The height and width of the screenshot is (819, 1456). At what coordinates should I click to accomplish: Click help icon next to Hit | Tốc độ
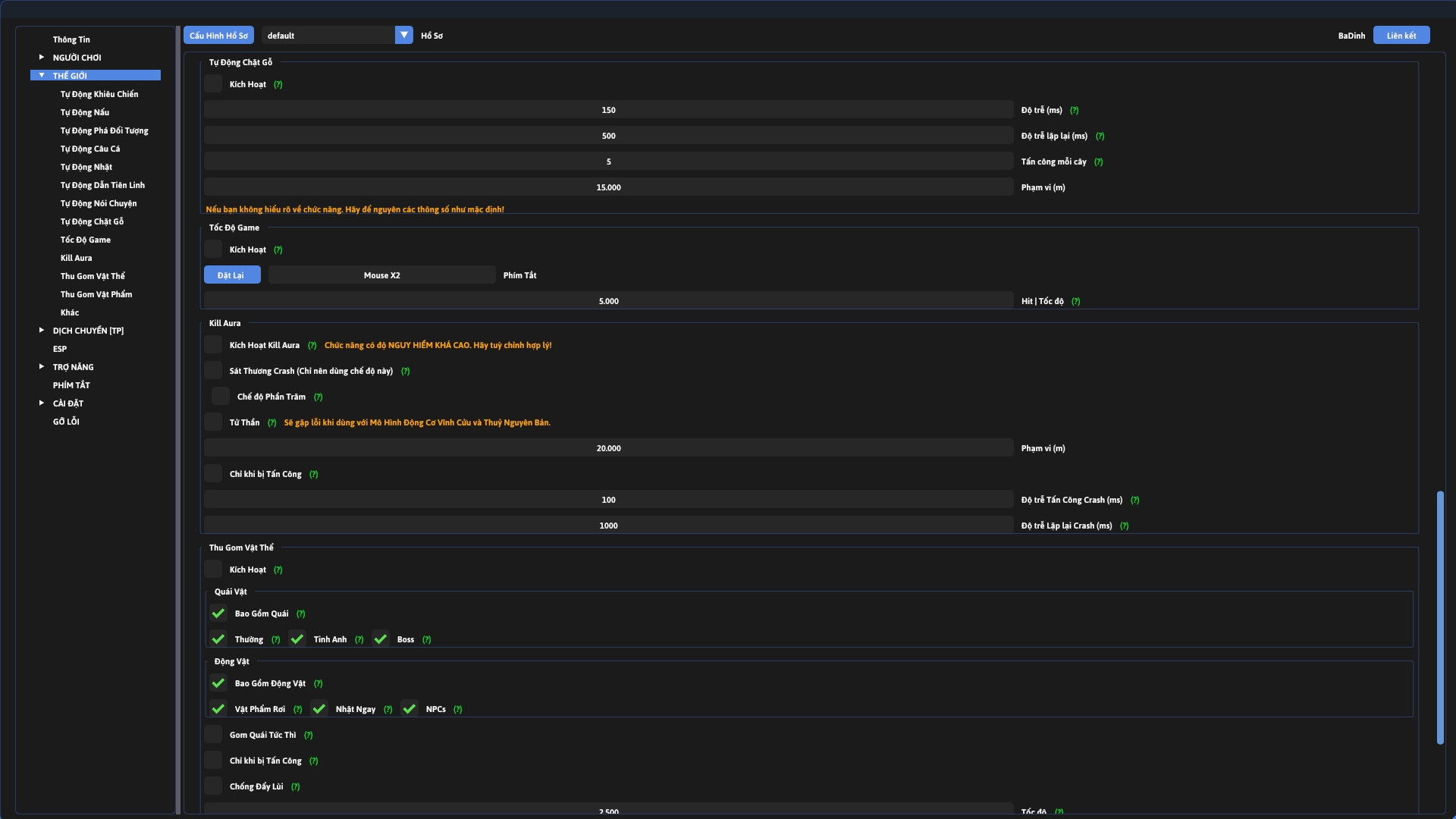(x=1075, y=302)
